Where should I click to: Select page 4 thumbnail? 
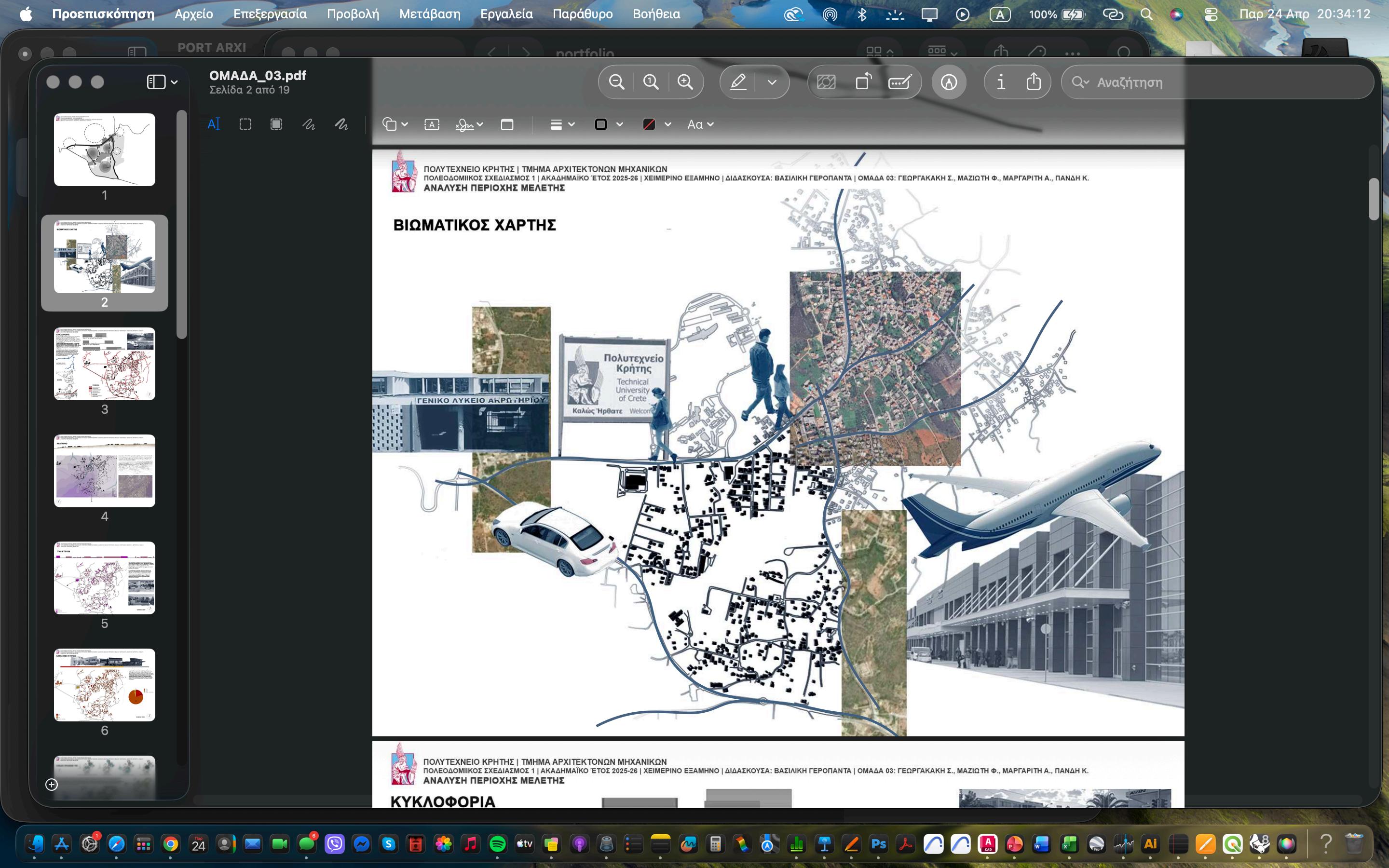click(105, 471)
